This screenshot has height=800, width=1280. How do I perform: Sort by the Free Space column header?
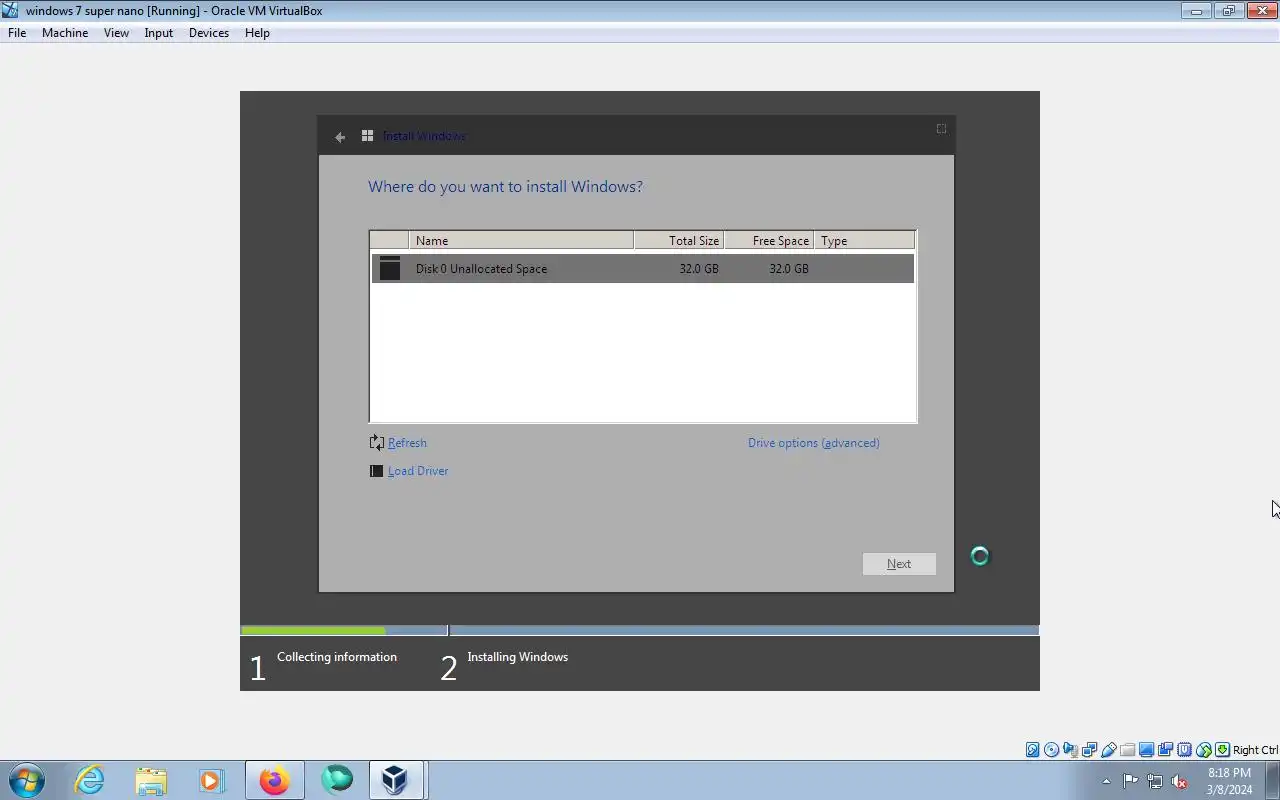click(769, 241)
